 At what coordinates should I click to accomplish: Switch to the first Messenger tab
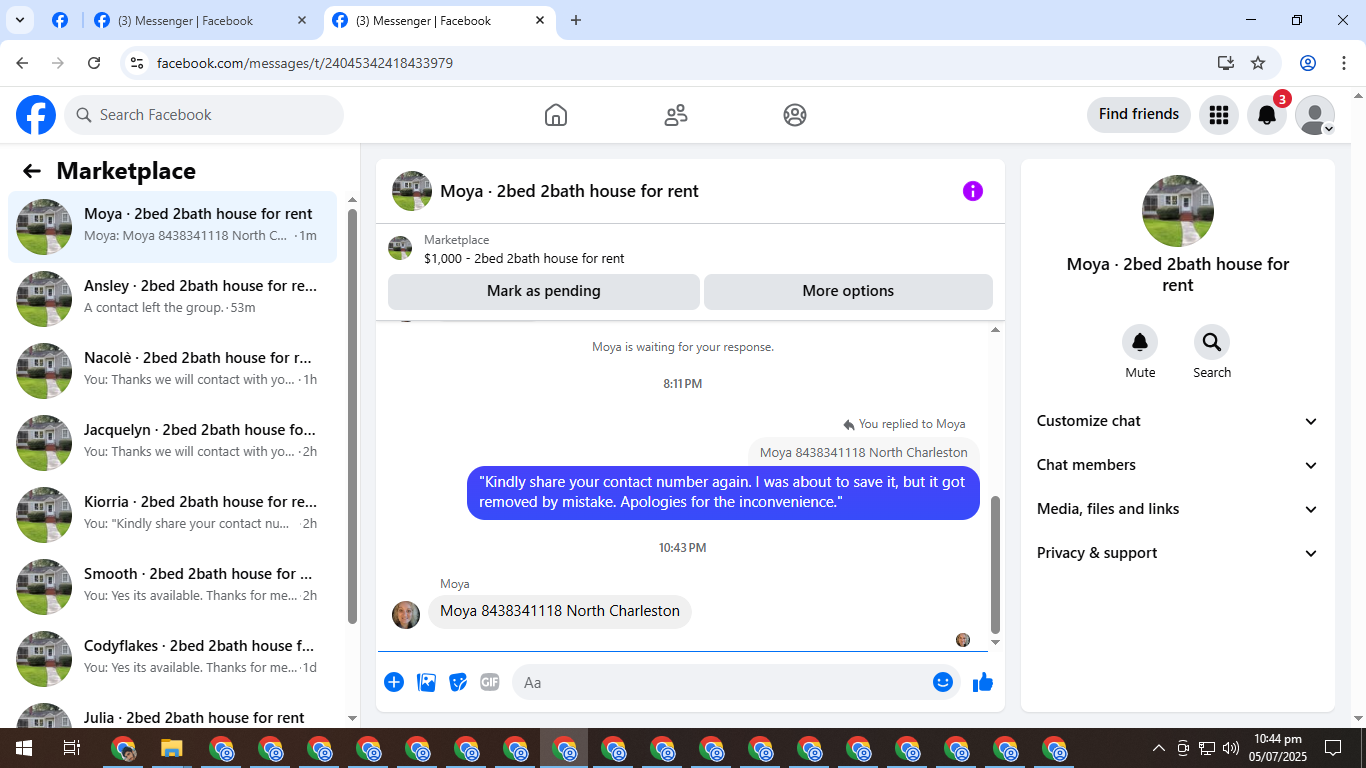(200, 20)
